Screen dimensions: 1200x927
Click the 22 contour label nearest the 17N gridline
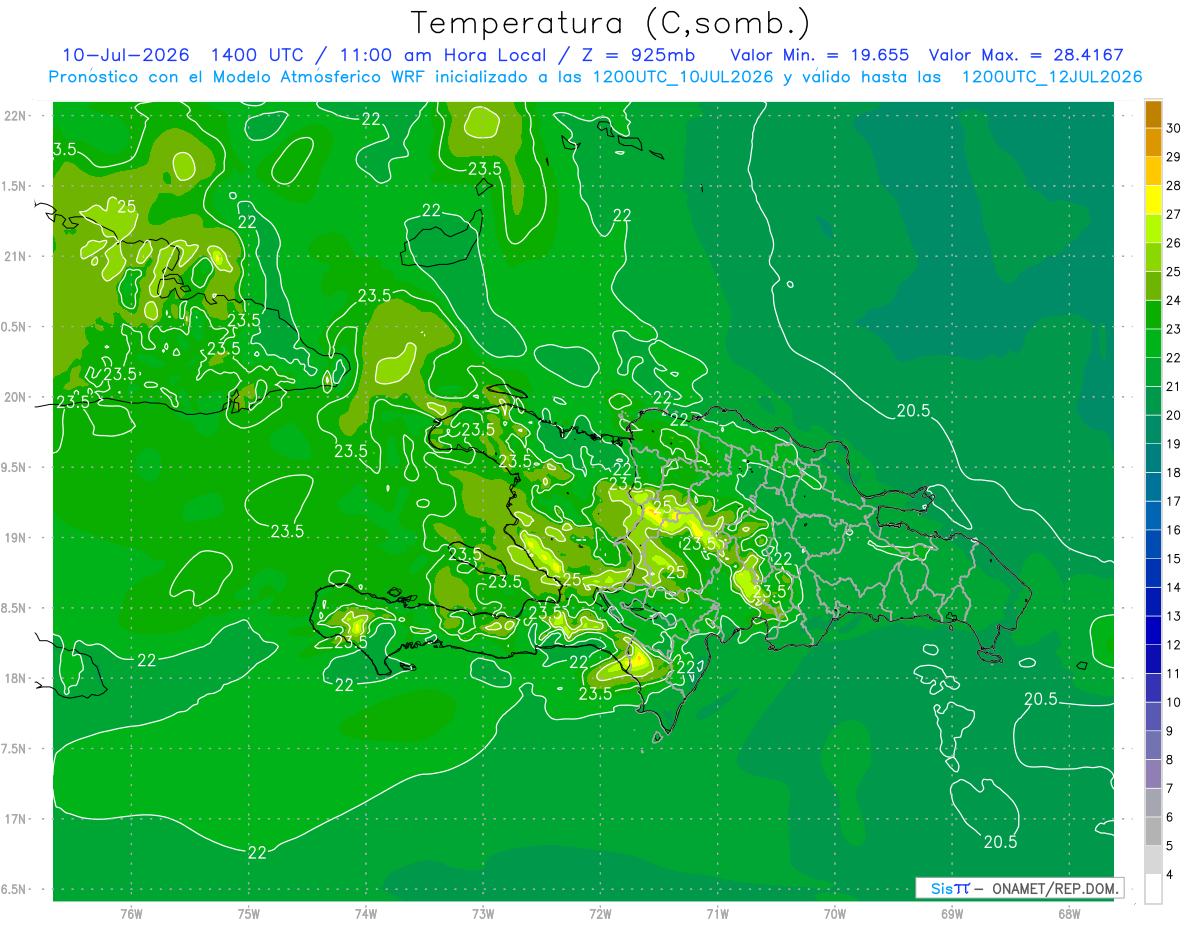[x=257, y=852]
